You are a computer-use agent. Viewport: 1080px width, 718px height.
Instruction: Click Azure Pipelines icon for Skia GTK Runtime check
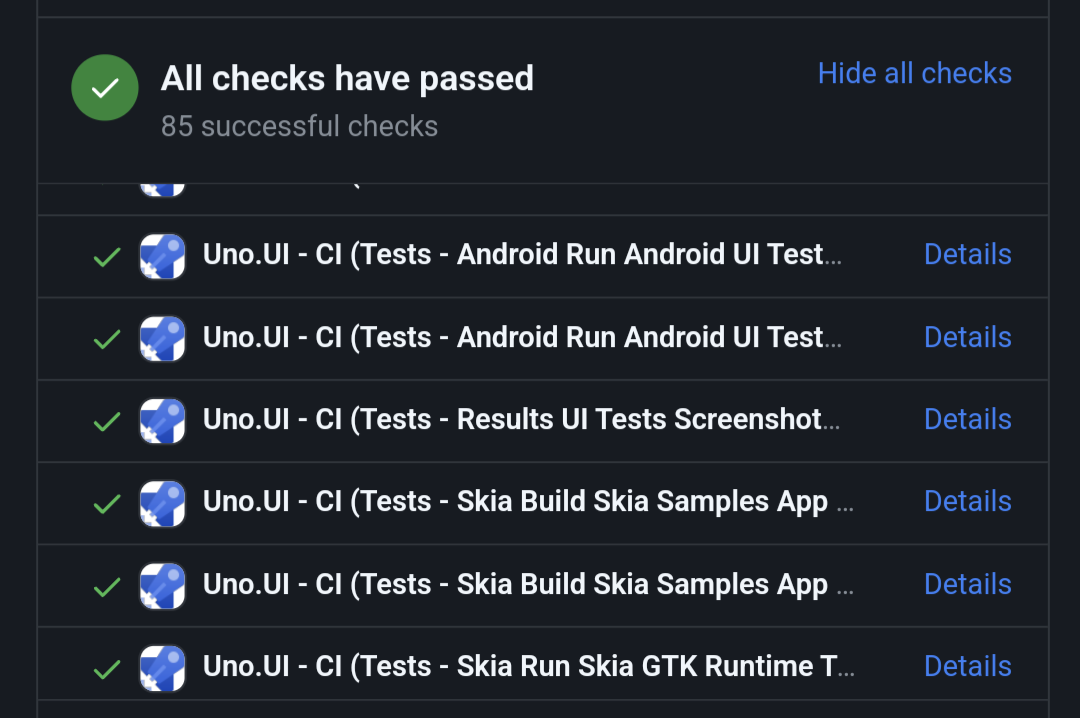coord(162,667)
